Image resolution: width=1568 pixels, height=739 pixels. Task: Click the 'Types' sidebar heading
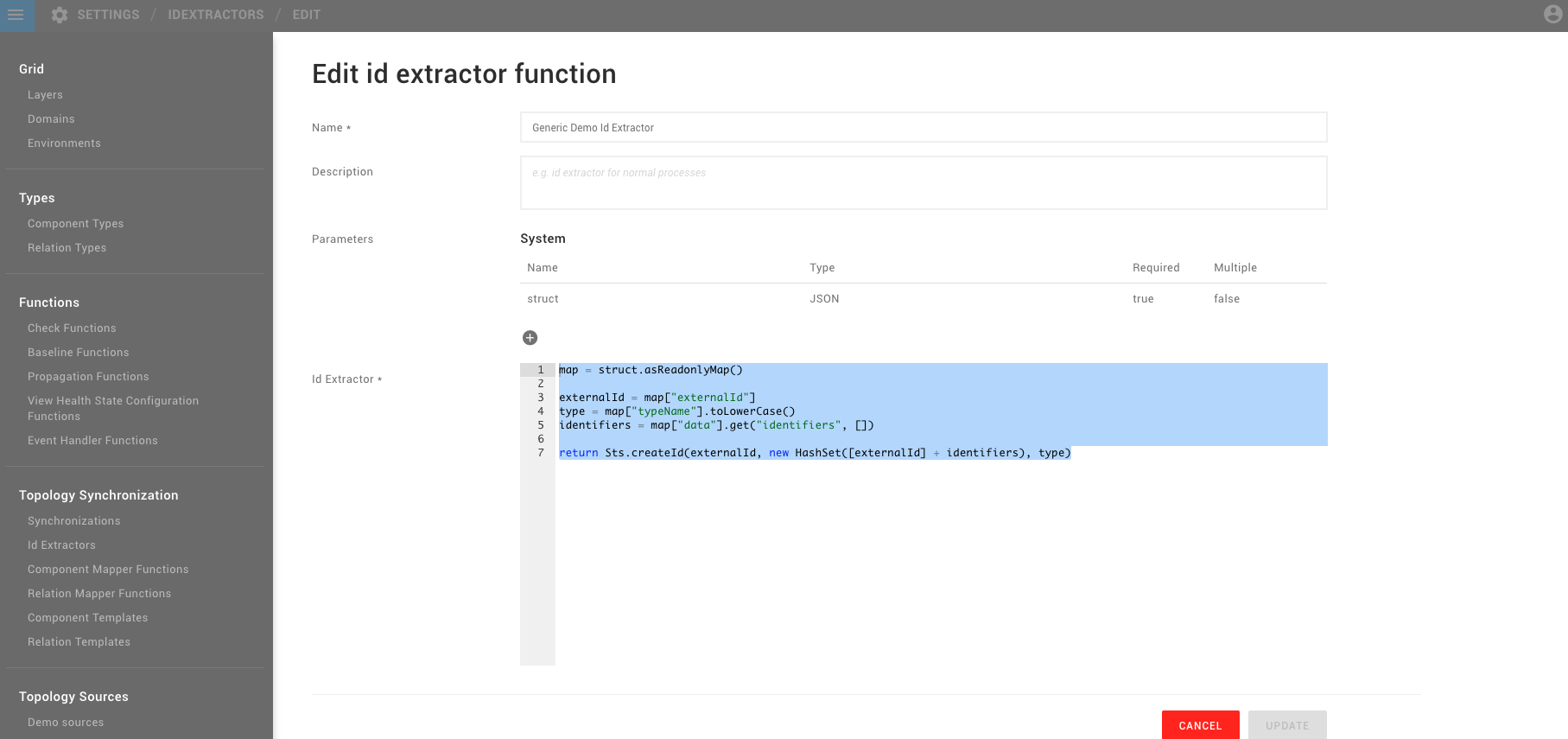tap(37, 198)
